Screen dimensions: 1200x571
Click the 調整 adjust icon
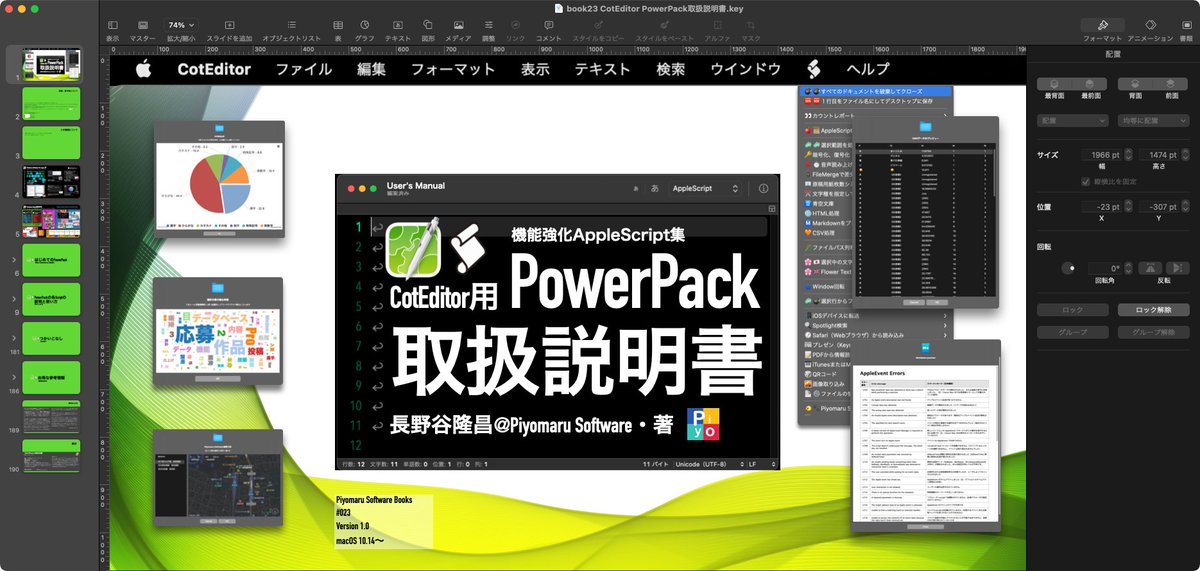[488, 24]
